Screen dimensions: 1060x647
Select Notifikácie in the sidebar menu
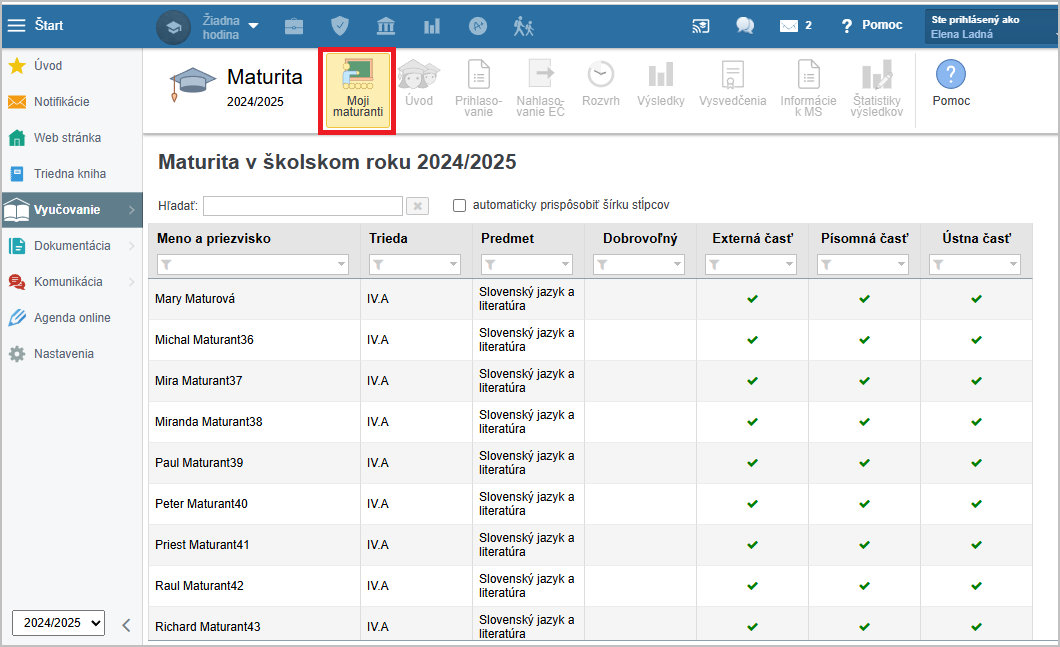click(x=62, y=102)
